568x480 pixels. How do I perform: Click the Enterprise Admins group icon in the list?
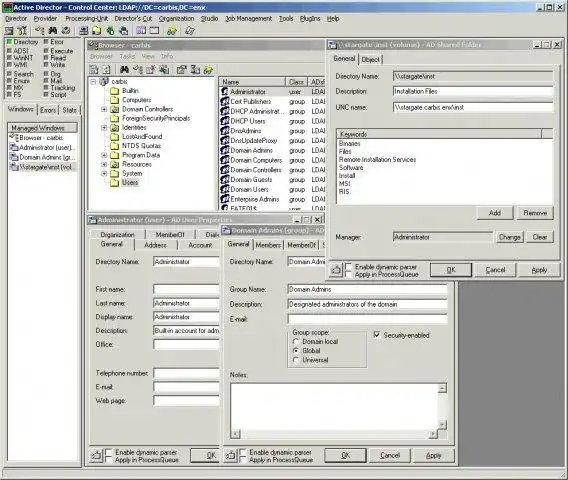pyautogui.click(x=225, y=199)
